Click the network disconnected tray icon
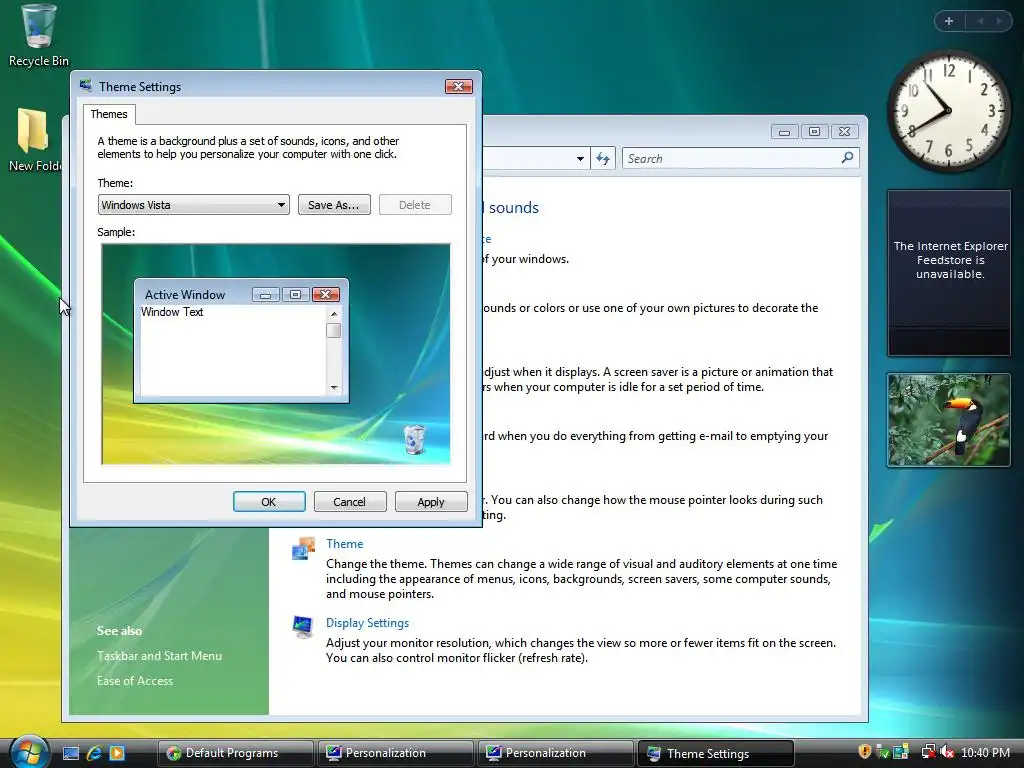This screenshot has width=1024, height=768. (928, 752)
